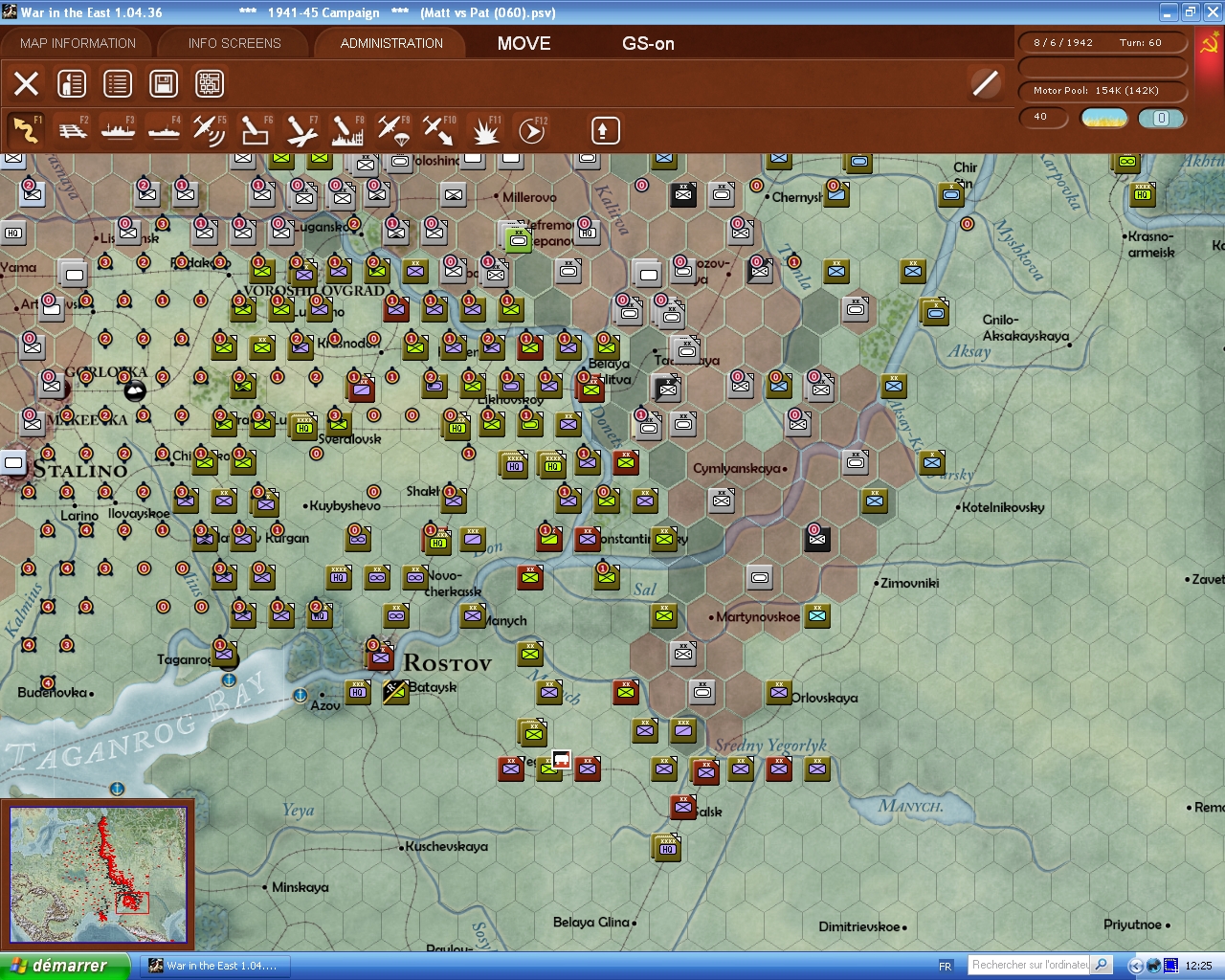Click the round slash icon near date panel

(x=985, y=83)
